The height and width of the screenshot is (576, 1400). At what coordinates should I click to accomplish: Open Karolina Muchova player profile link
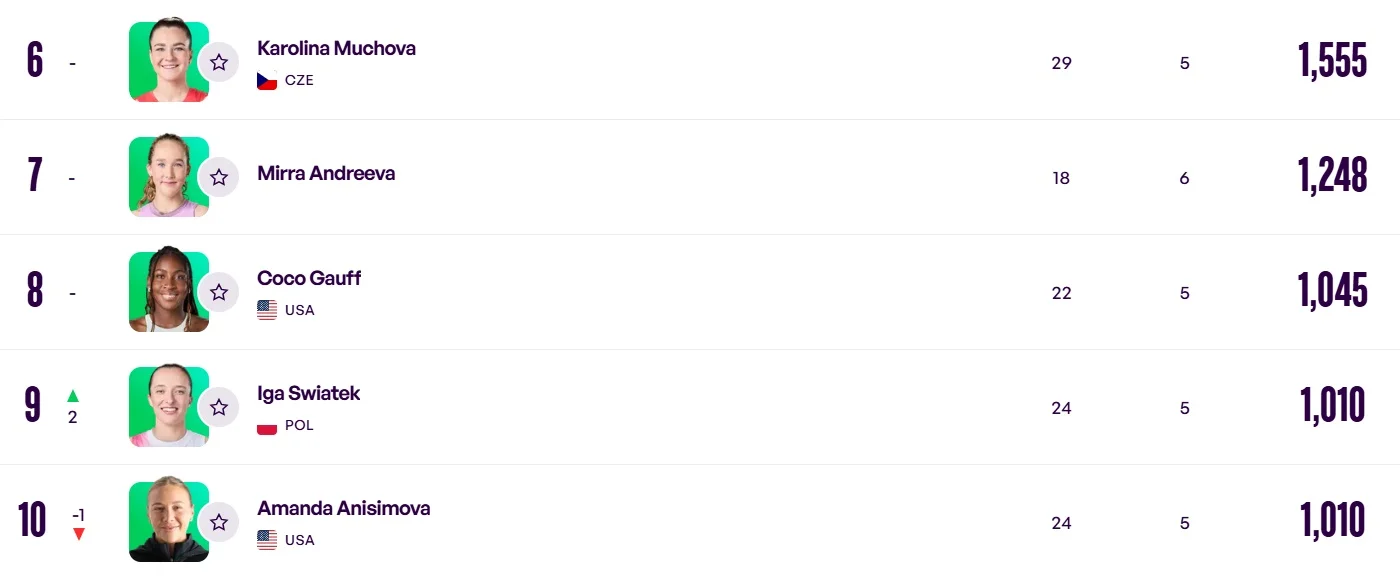click(x=336, y=48)
